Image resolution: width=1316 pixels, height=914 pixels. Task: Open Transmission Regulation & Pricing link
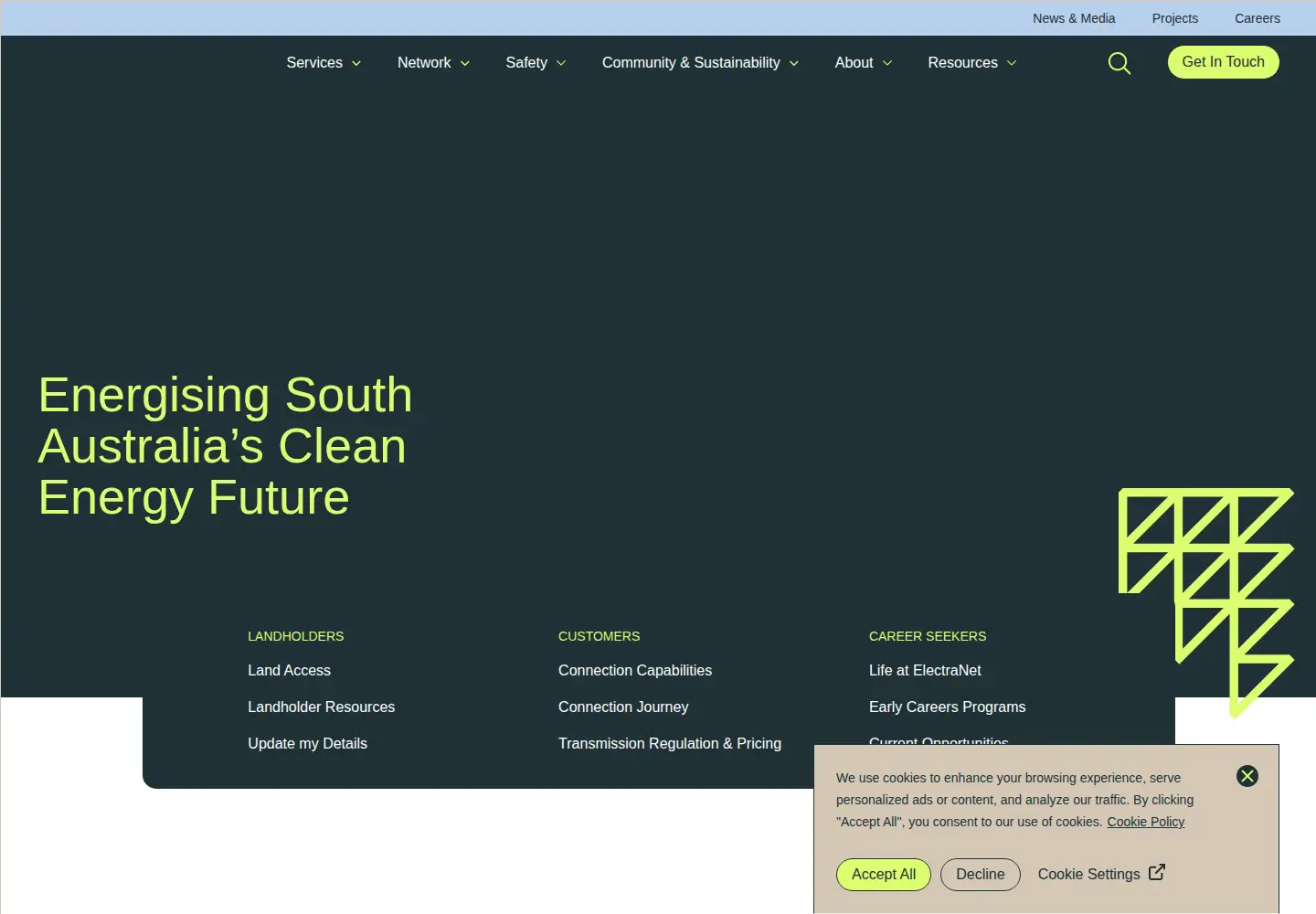(x=670, y=743)
